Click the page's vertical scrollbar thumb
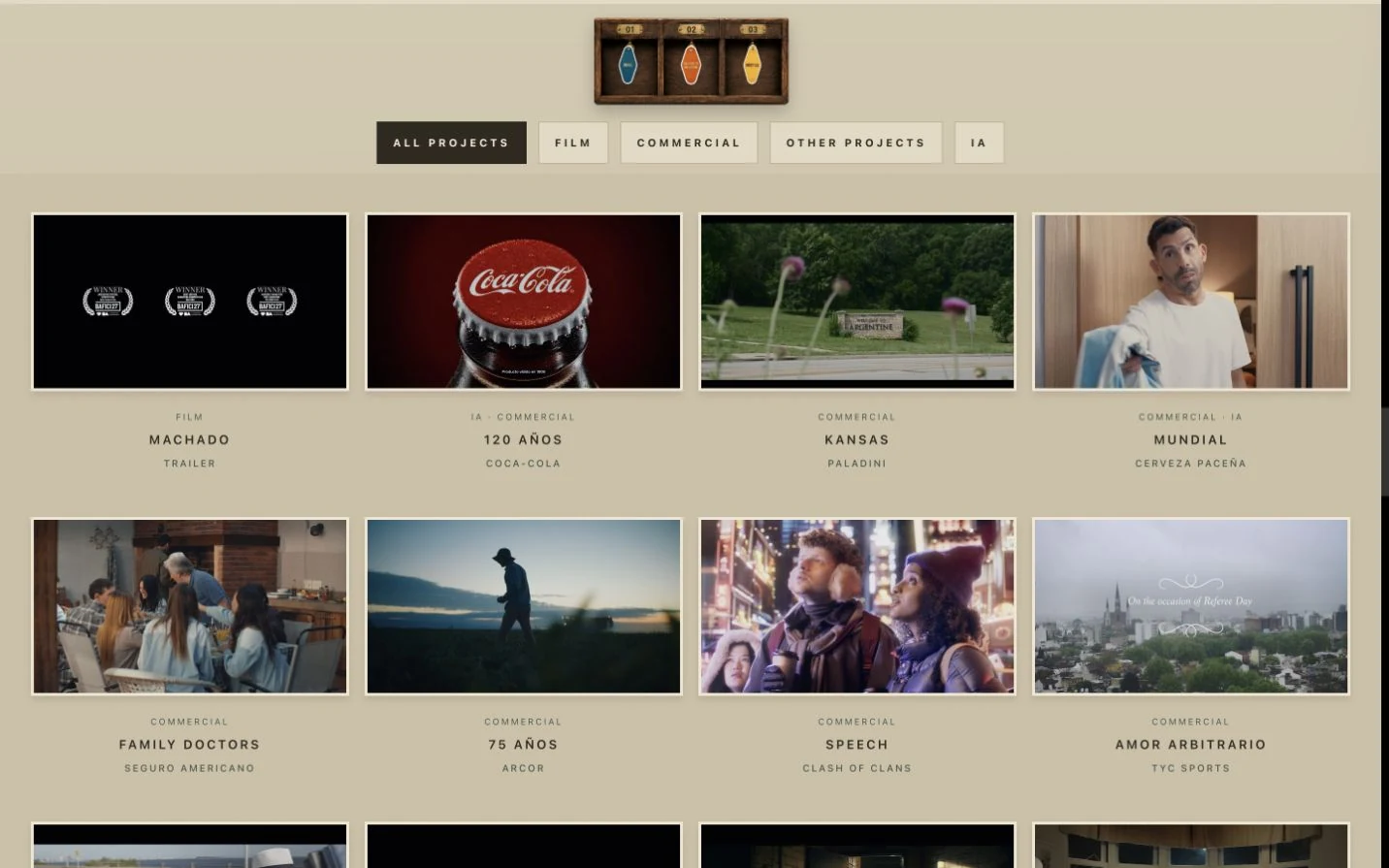The width and height of the screenshot is (1389, 868). pos(1385,452)
